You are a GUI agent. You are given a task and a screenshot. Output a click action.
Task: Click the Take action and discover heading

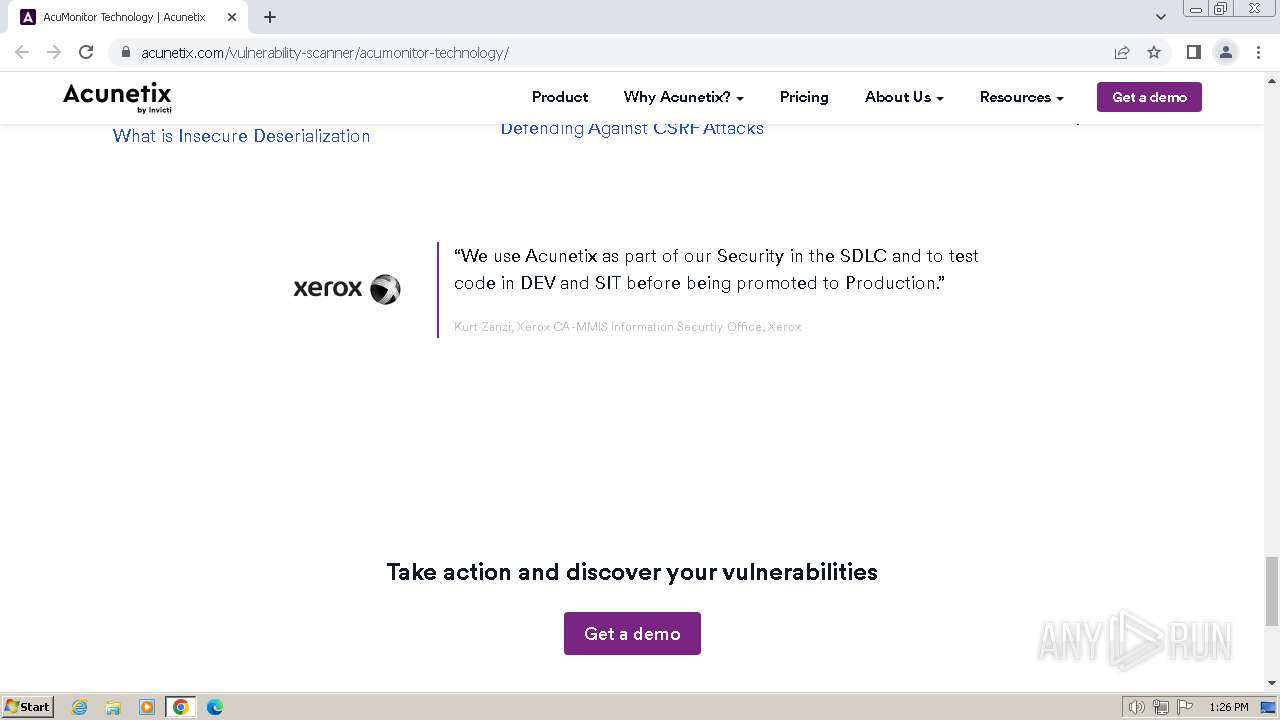[x=632, y=572]
